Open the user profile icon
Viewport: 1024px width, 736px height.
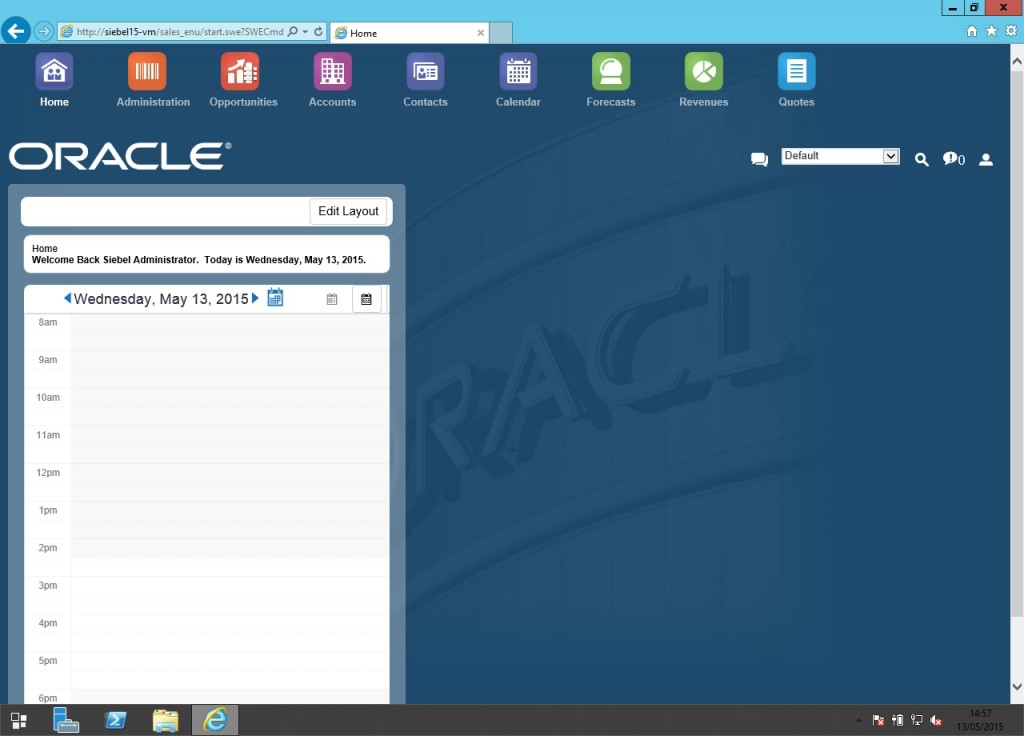tap(985, 159)
